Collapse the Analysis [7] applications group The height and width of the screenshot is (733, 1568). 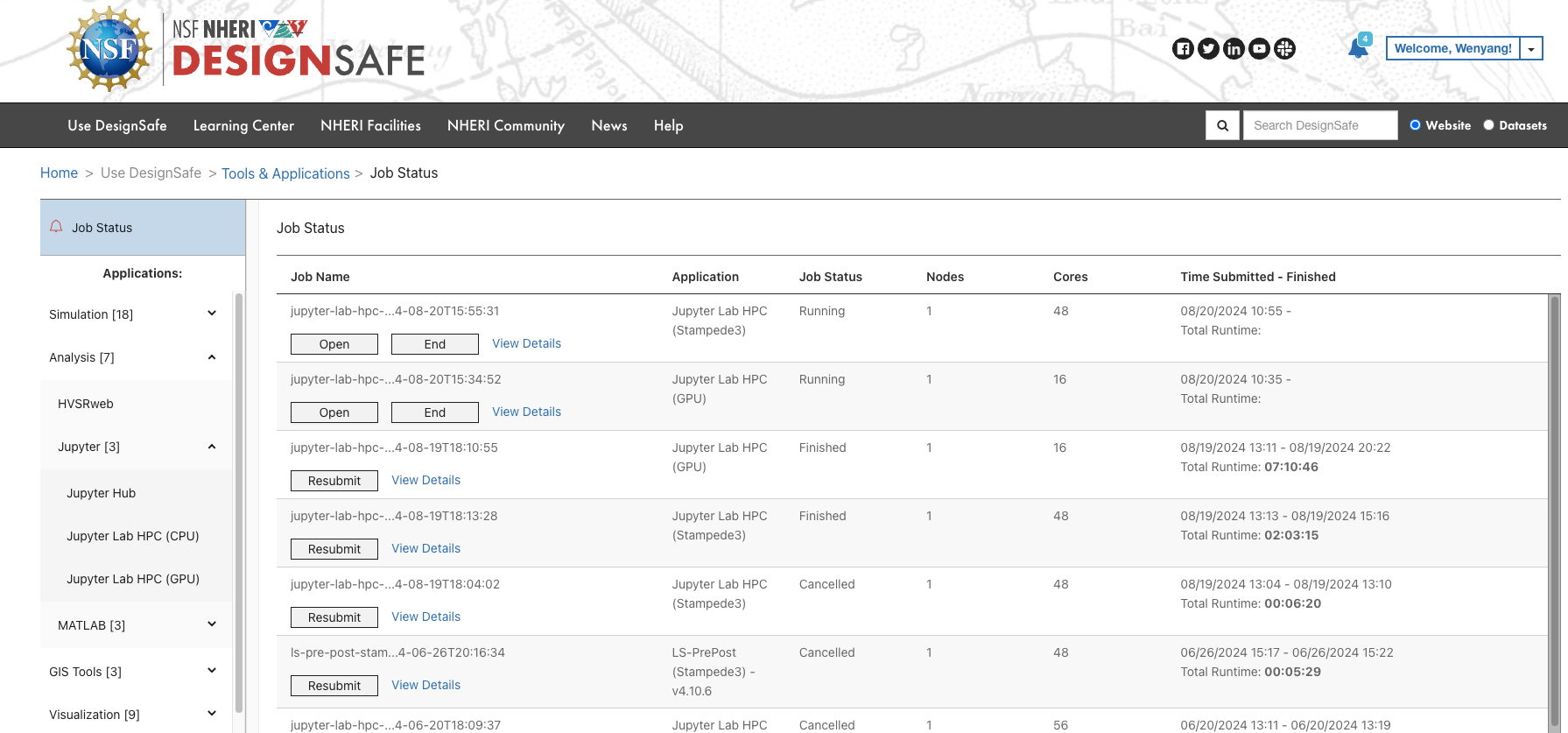(212, 357)
